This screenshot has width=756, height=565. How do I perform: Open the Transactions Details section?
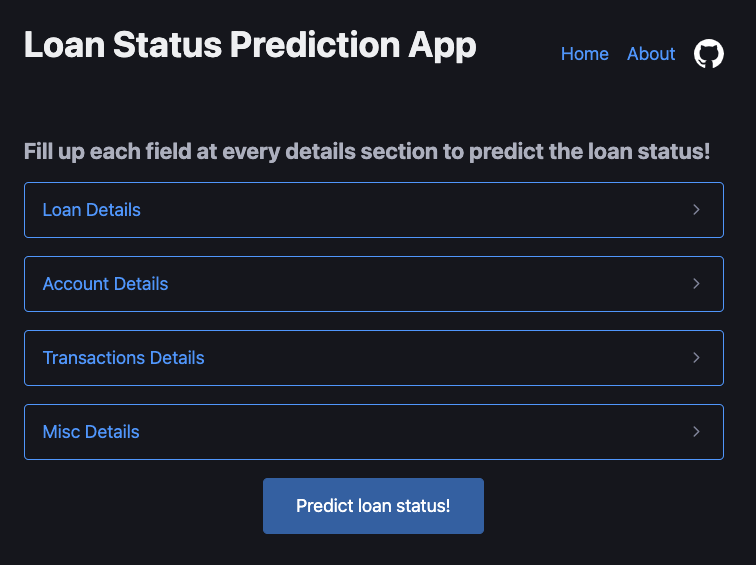(x=374, y=358)
